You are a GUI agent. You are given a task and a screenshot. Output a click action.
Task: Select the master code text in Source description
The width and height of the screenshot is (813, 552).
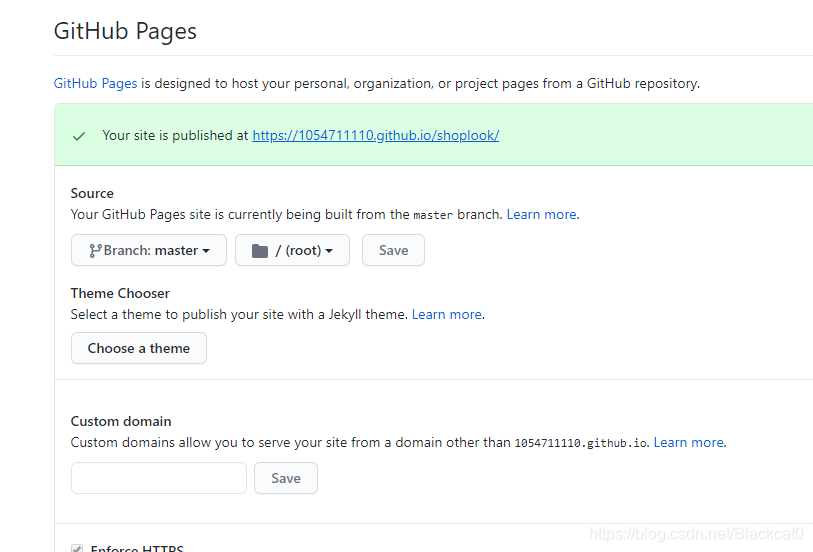click(x=433, y=215)
